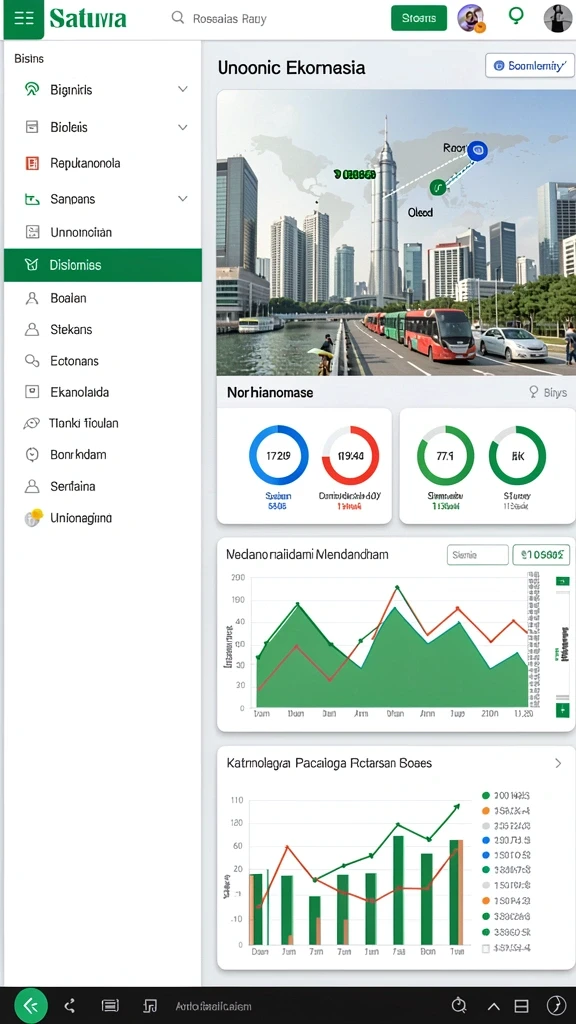The image size is (576, 1024).
Task: Click the share icon in bottom bar
Action: (x=71, y=1006)
